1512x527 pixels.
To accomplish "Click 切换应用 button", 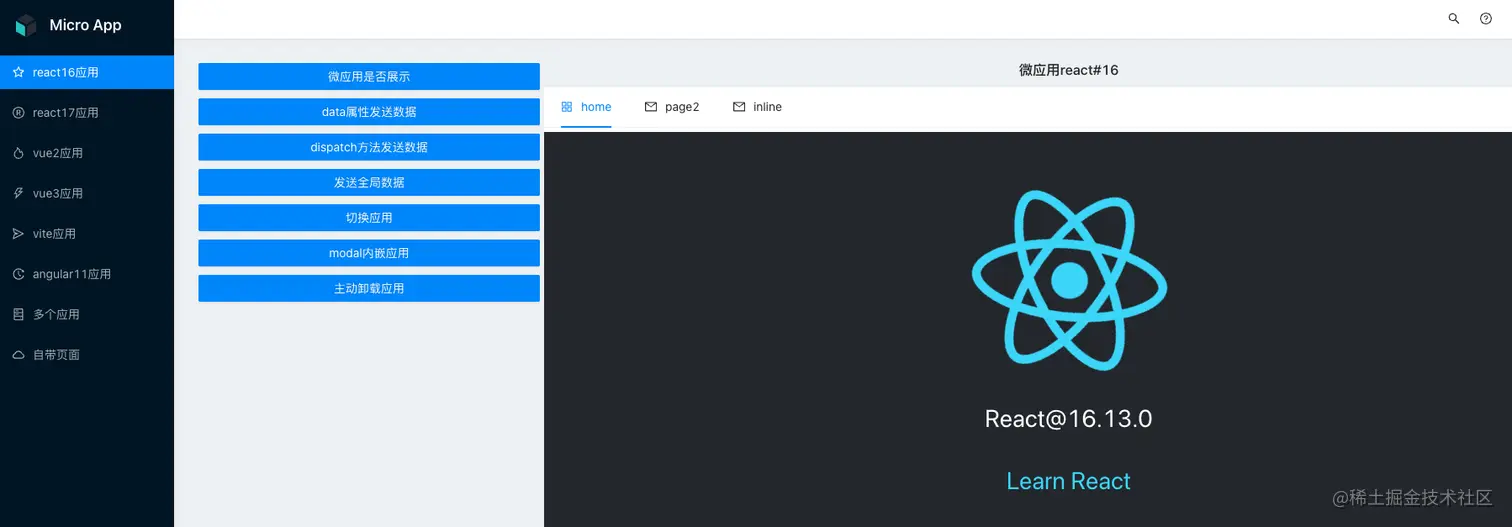I will pos(369,217).
